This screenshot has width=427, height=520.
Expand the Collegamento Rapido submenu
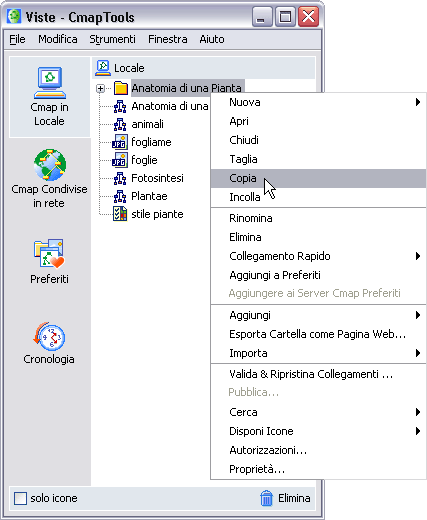(x=418, y=256)
